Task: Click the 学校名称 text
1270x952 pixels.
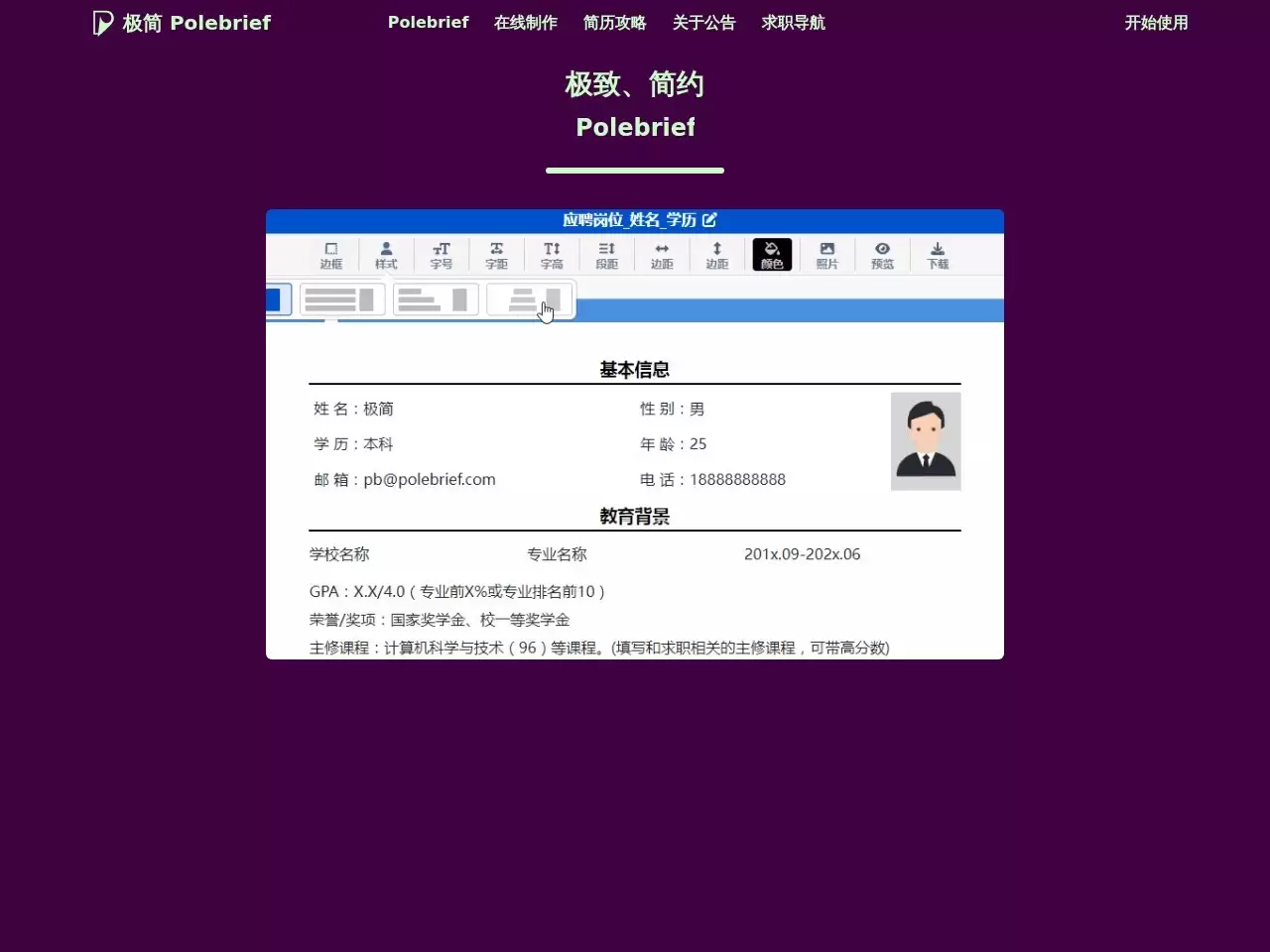Action: pyautogui.click(x=339, y=554)
